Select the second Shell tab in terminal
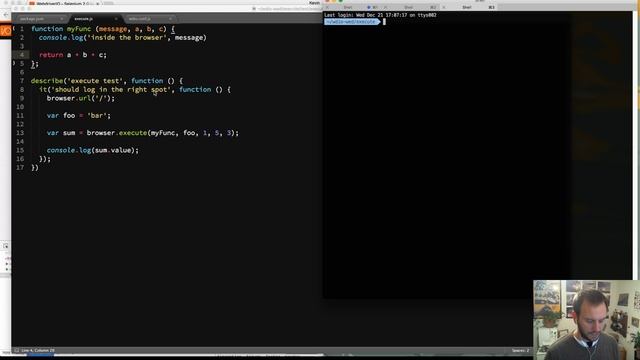This screenshot has width=640, height=360. (x=409, y=7)
